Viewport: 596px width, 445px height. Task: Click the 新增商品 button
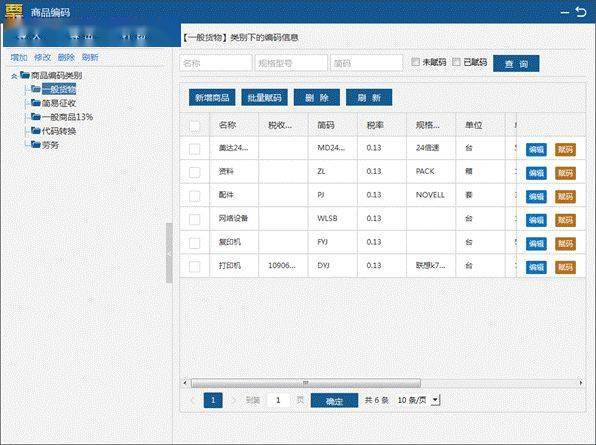click(x=212, y=98)
